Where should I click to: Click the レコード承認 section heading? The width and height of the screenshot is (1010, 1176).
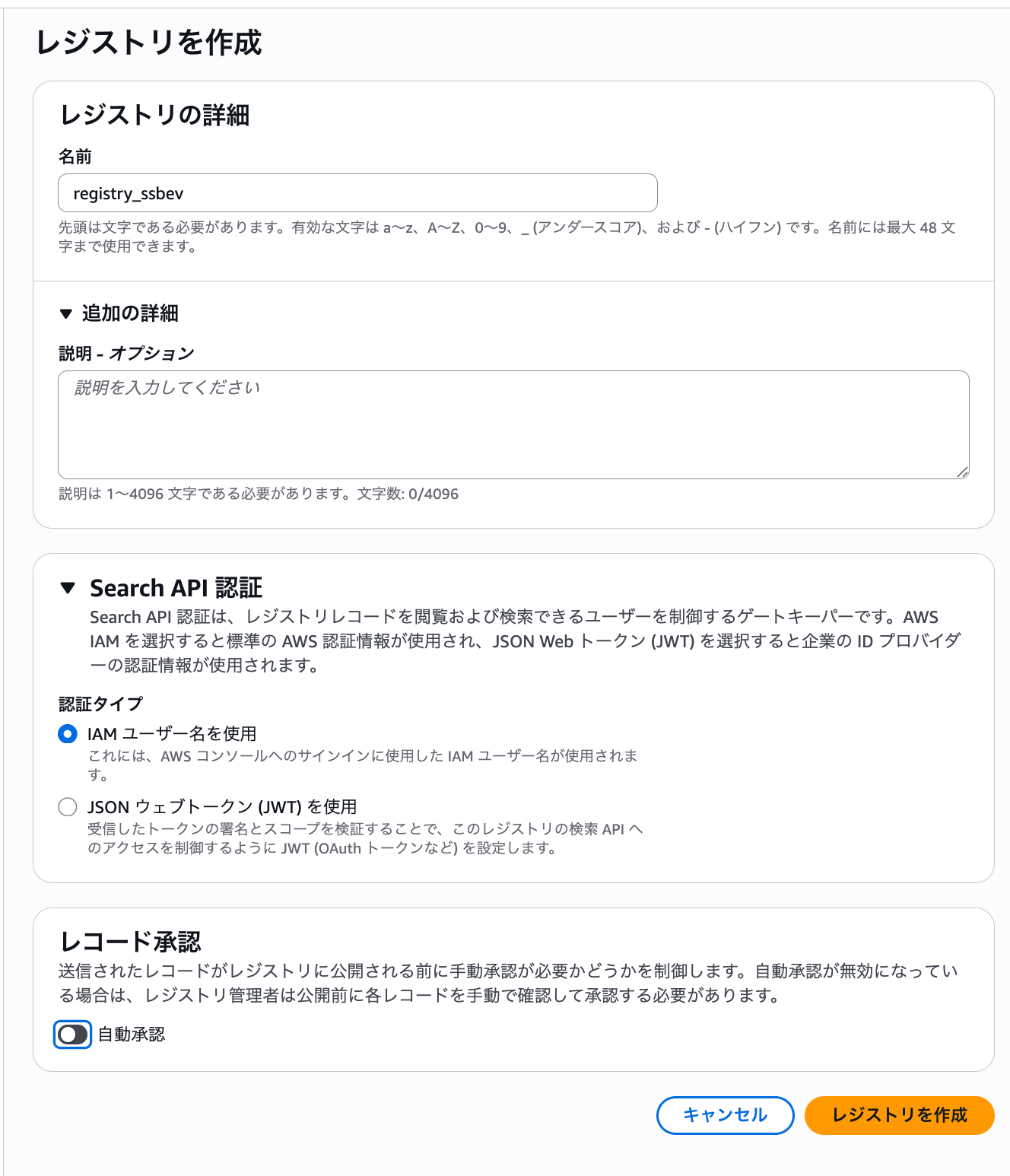131,942
